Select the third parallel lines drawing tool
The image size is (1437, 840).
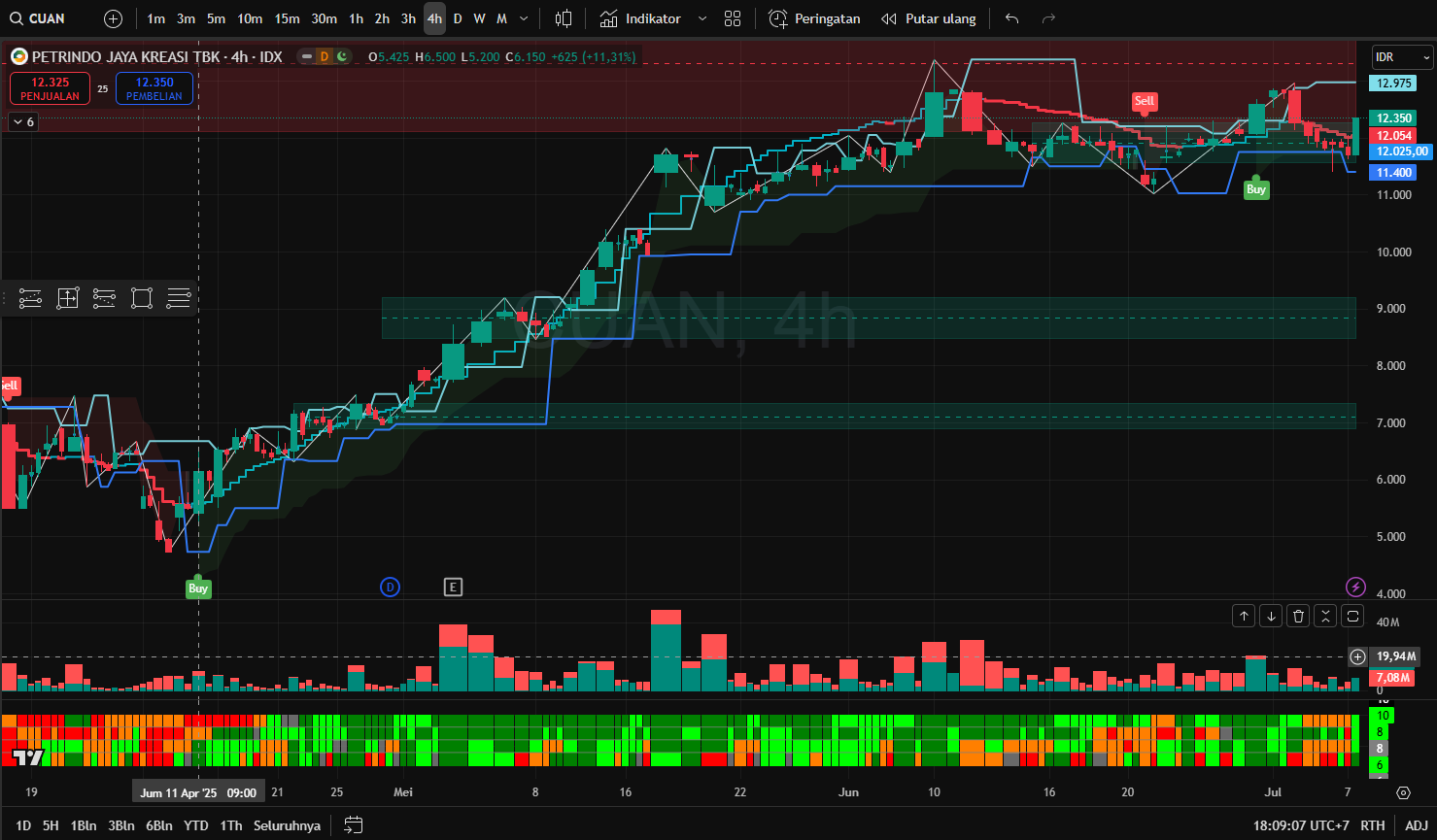coord(104,298)
